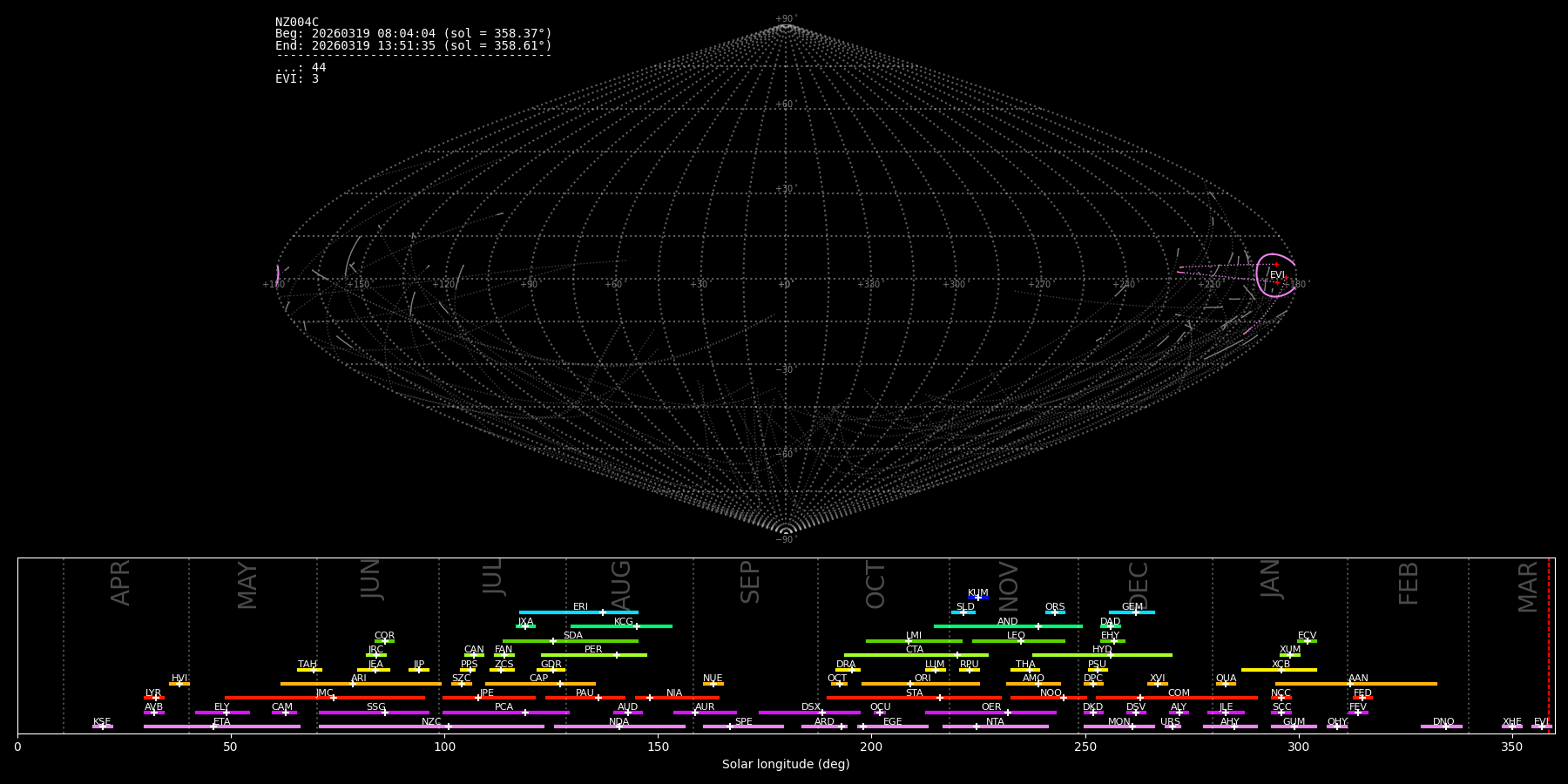
Task: Select the Beg: 20260319 08:04:04 line
Action: (x=414, y=34)
